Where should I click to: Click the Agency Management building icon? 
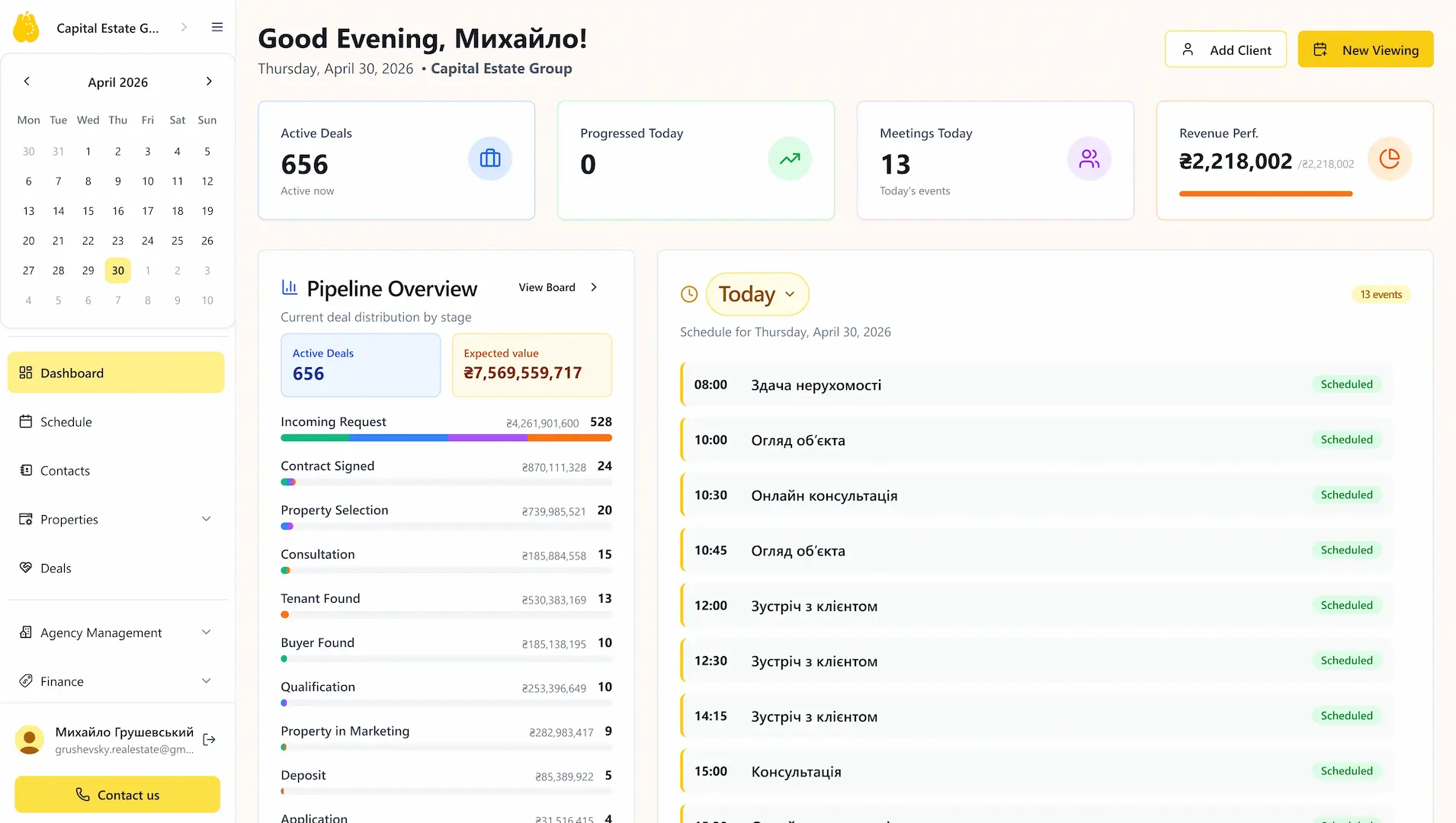tap(26, 632)
